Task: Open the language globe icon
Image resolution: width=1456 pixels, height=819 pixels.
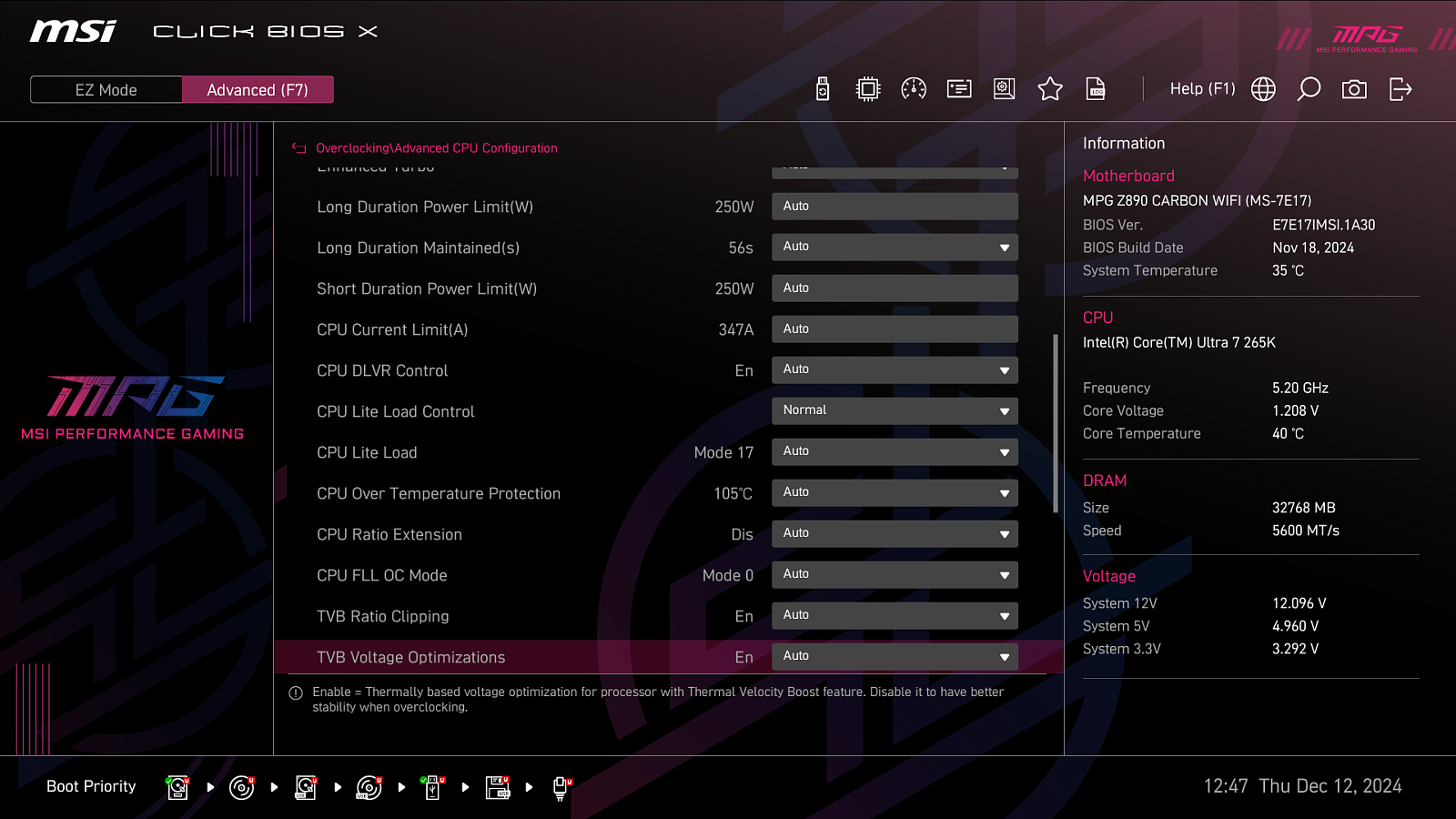Action: point(1263,89)
